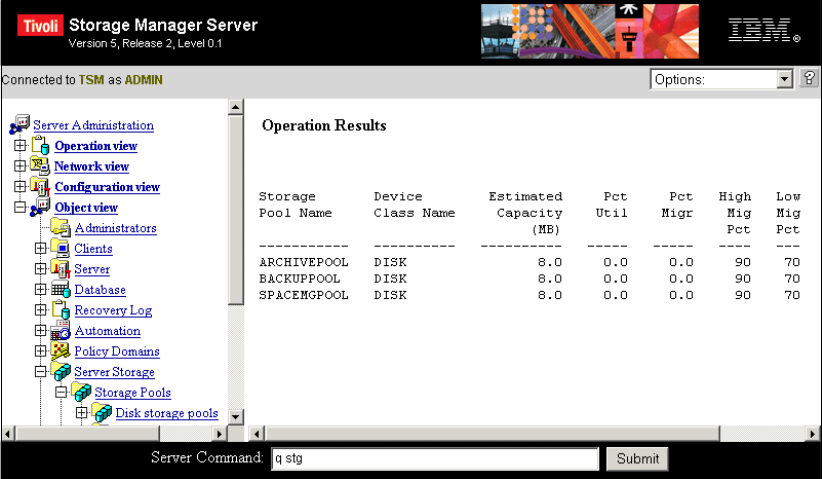
Task: Click the Database grid icon
Action: pyautogui.click(x=61, y=289)
